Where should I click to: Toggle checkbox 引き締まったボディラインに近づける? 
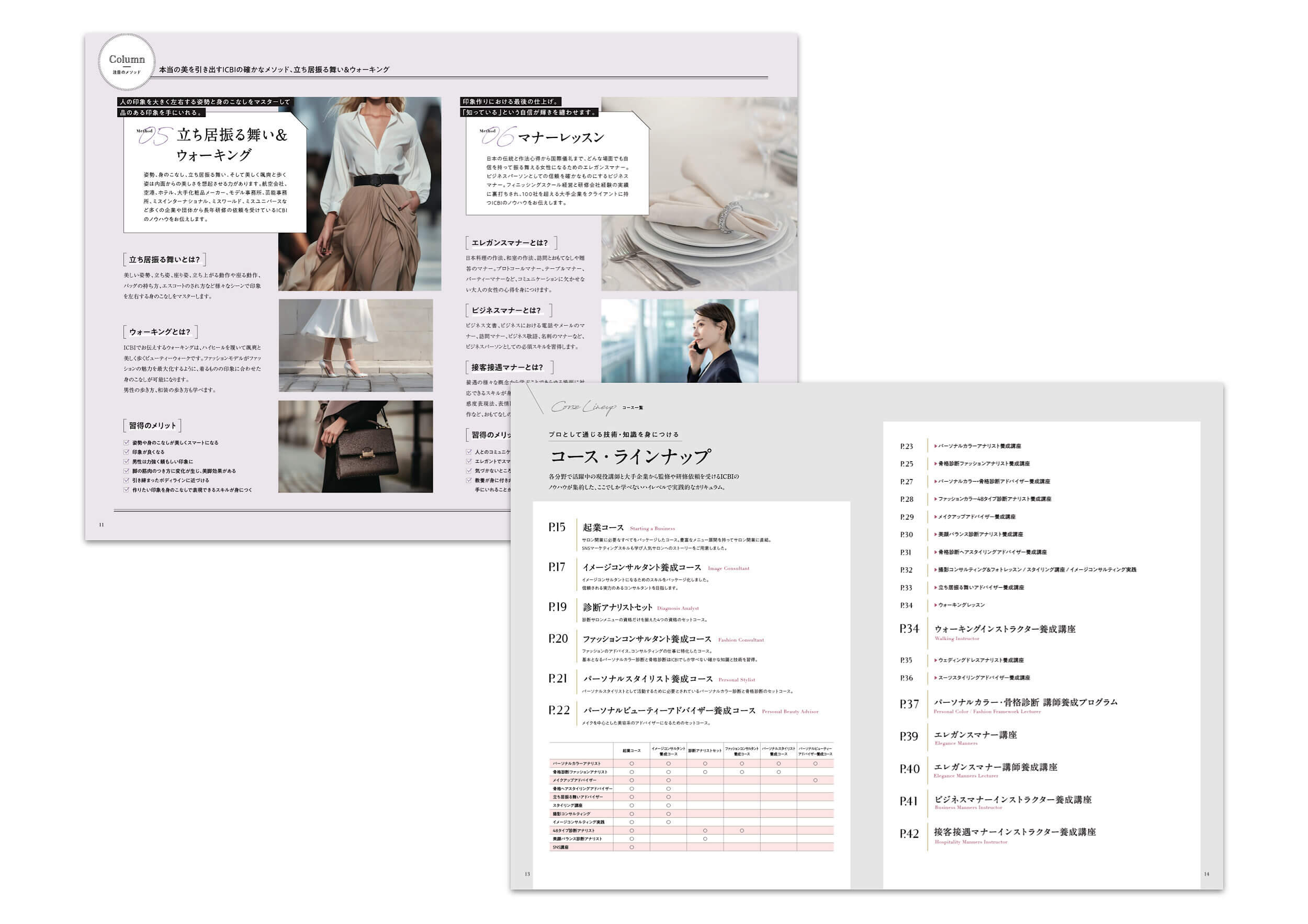pyautogui.click(x=127, y=481)
